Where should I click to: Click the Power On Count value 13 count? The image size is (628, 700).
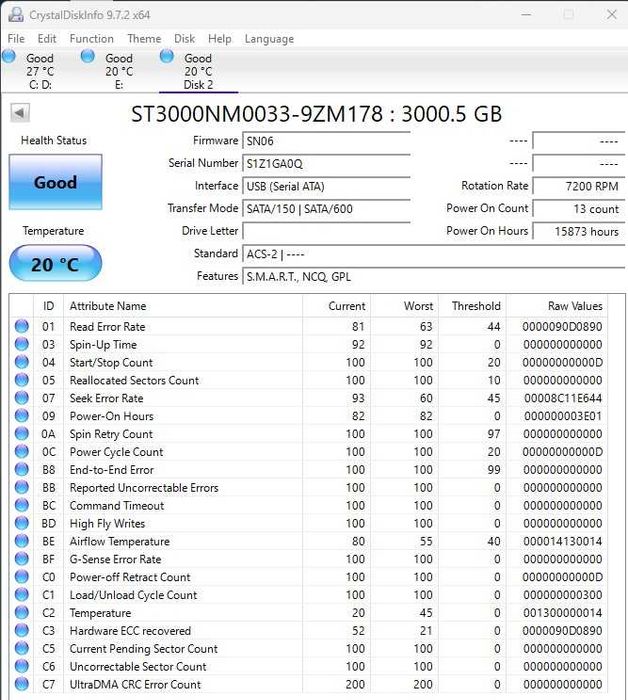pyautogui.click(x=578, y=209)
